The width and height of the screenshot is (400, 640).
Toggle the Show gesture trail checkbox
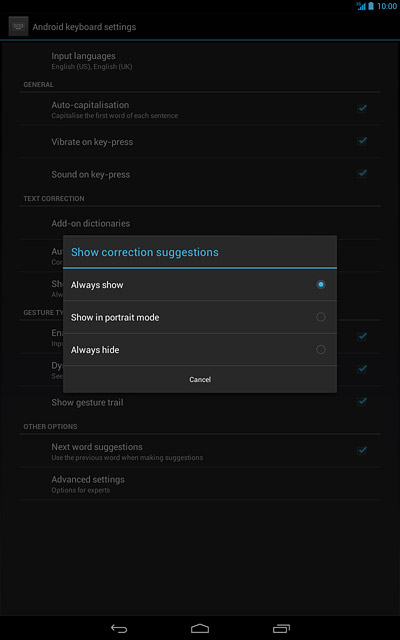tap(362, 402)
